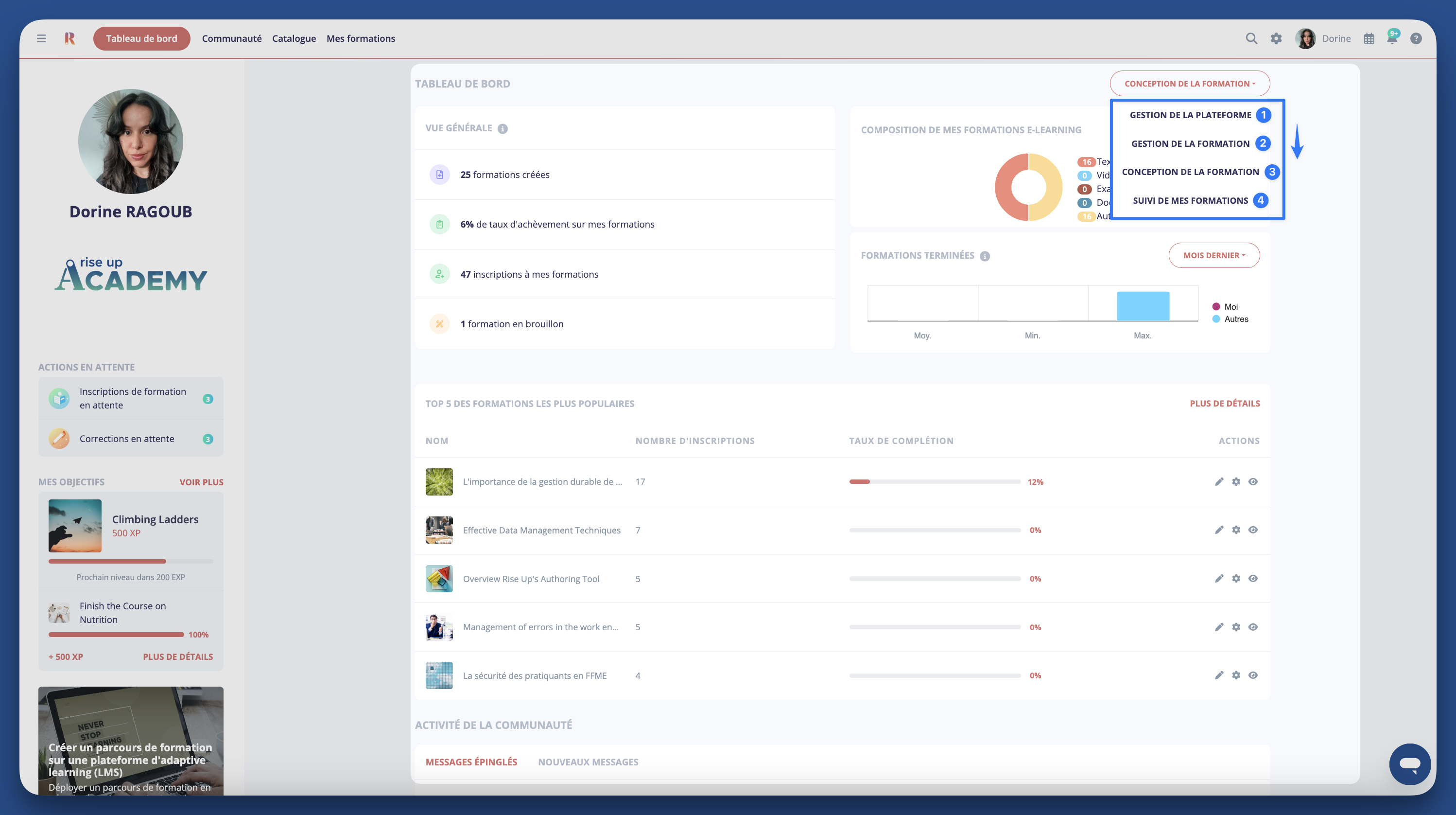This screenshot has height=815, width=1456.
Task: Open the help icon
Action: (1417, 38)
